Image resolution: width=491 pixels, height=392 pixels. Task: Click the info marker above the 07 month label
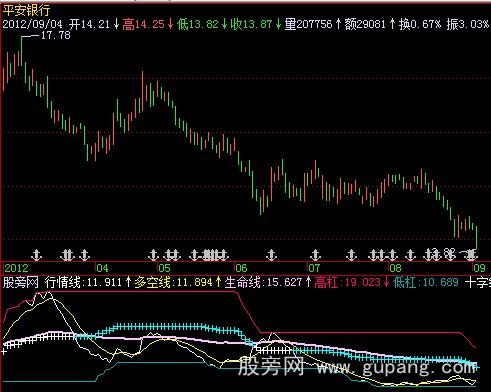coord(315,255)
